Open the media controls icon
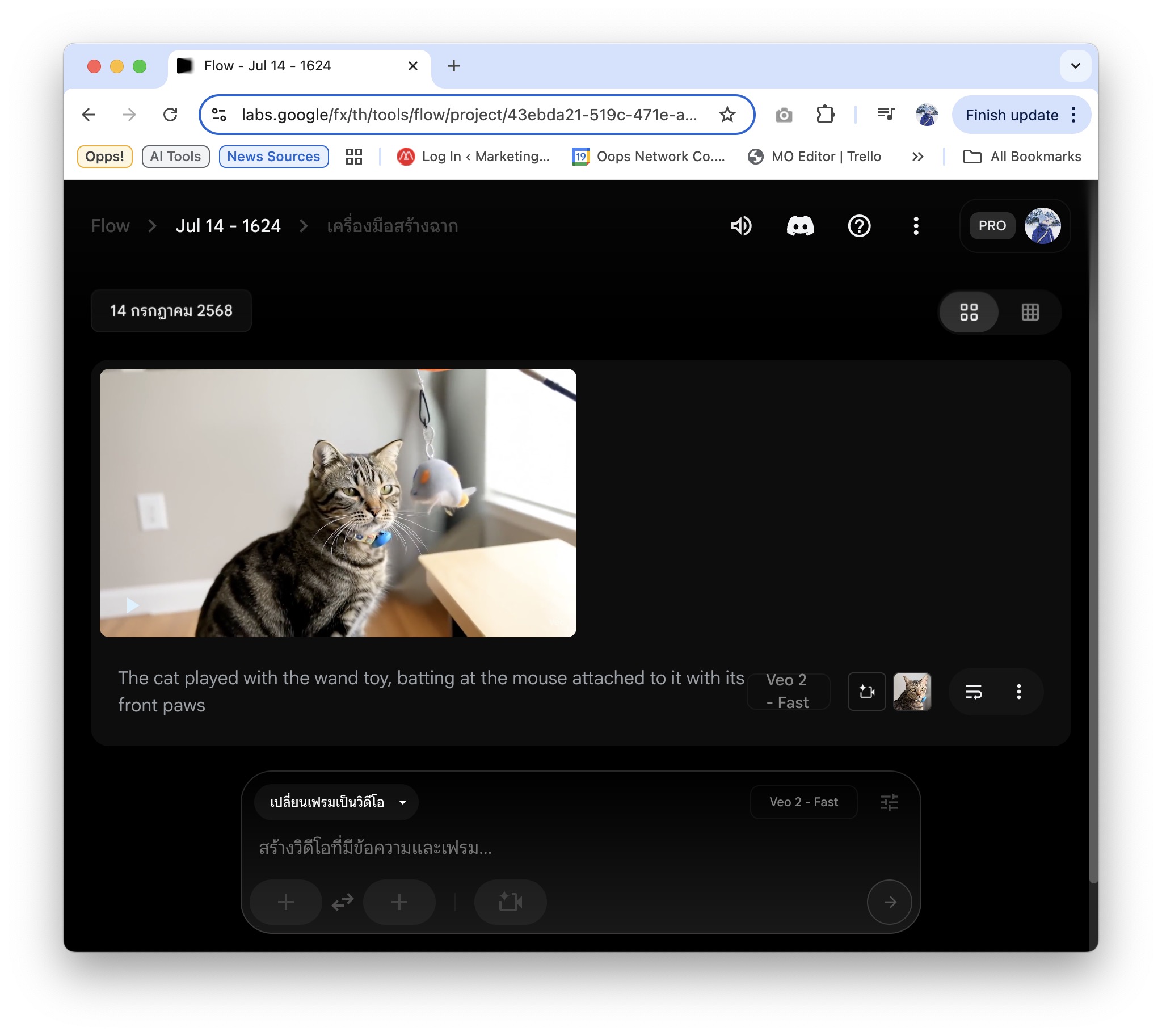1162x1036 pixels. (886, 115)
